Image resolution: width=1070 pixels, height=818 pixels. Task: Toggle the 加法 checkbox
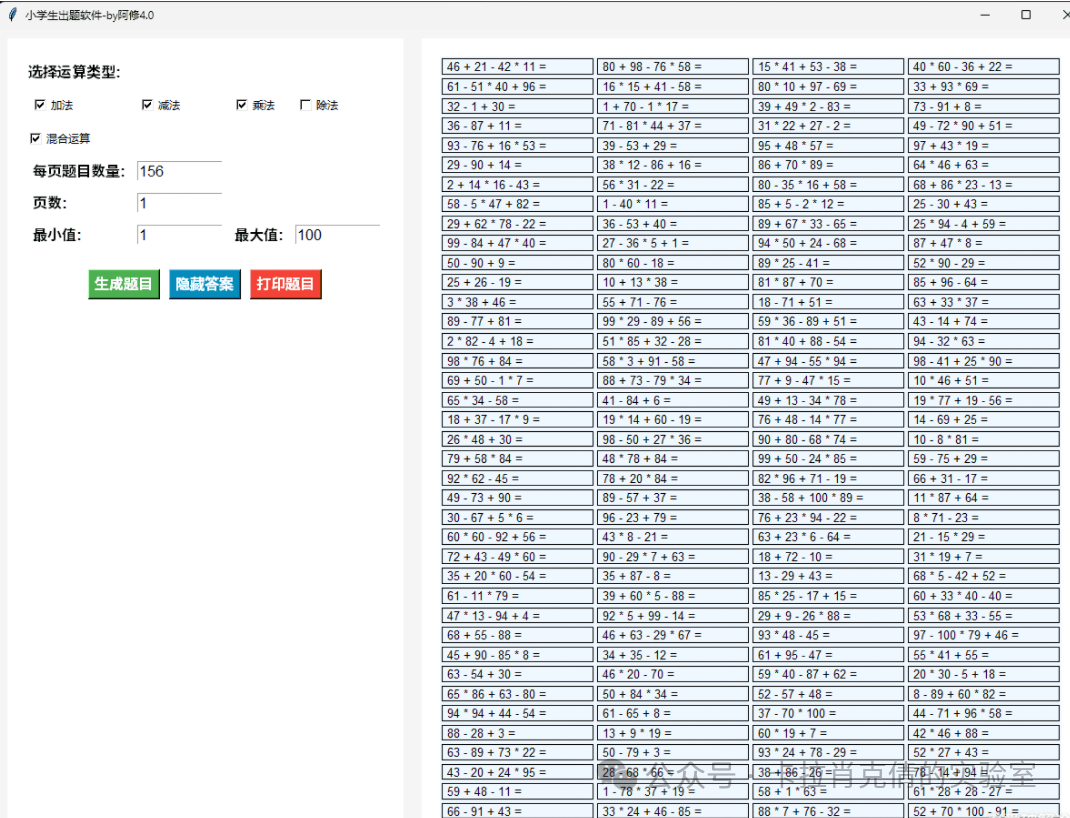[40, 105]
